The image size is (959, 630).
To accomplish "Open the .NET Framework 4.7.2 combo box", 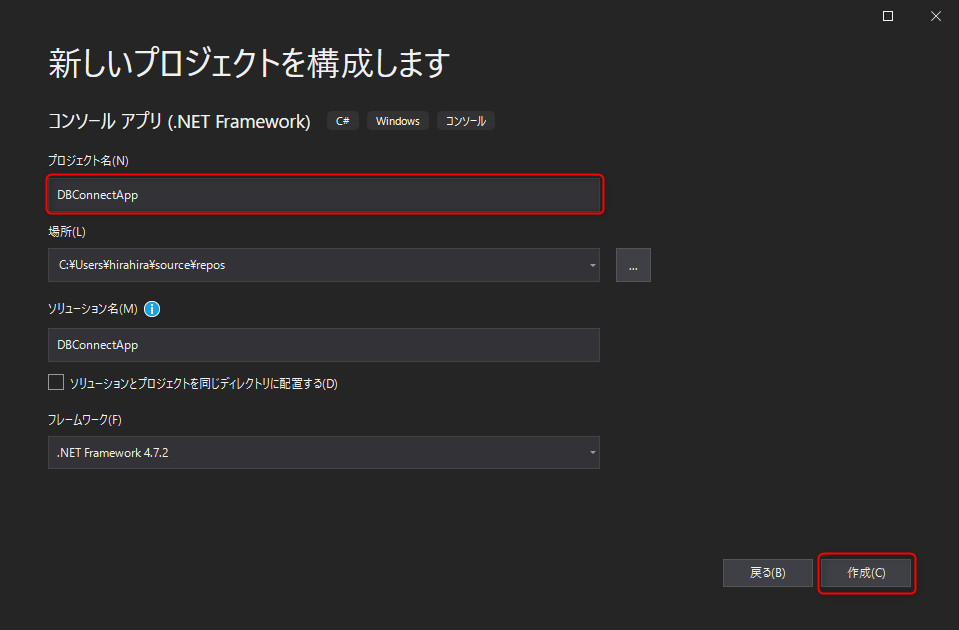I will point(324,453).
